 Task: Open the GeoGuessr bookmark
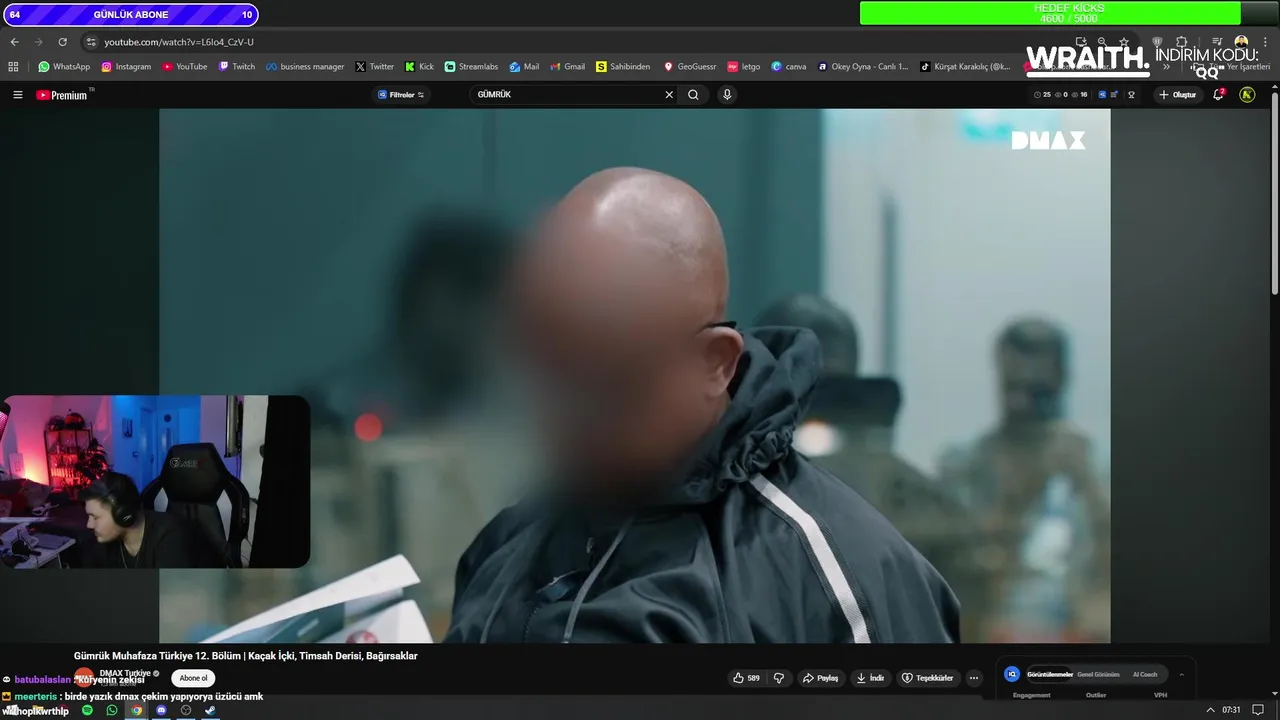click(690, 67)
